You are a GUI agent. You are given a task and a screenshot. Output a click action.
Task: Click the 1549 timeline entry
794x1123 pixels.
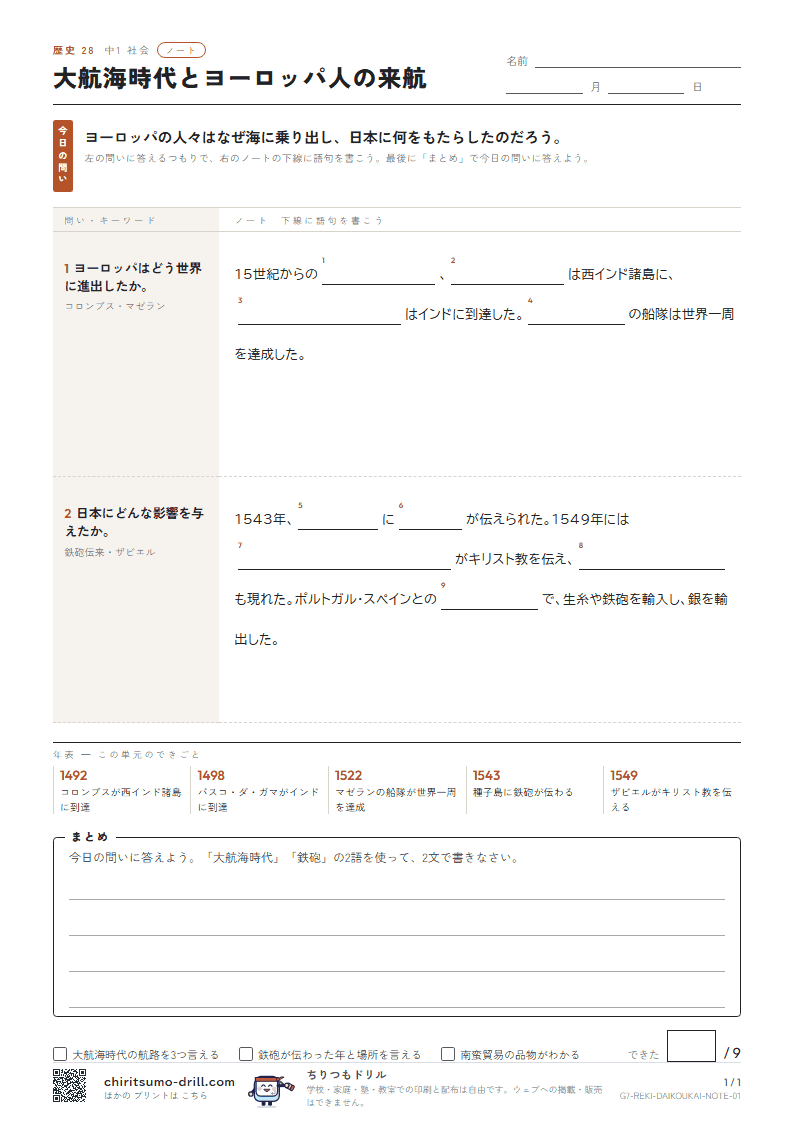tap(671, 791)
